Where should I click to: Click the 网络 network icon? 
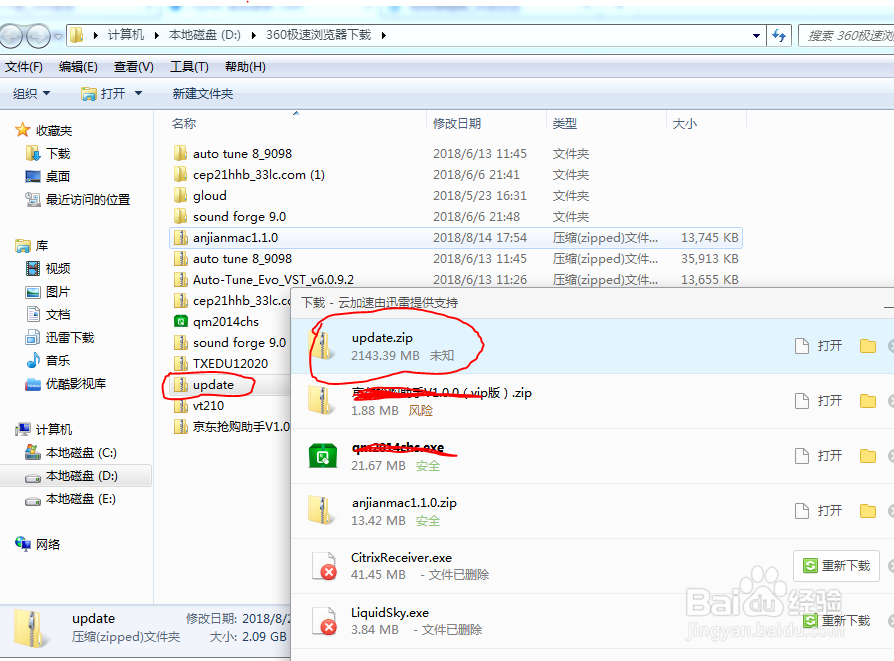(23, 544)
